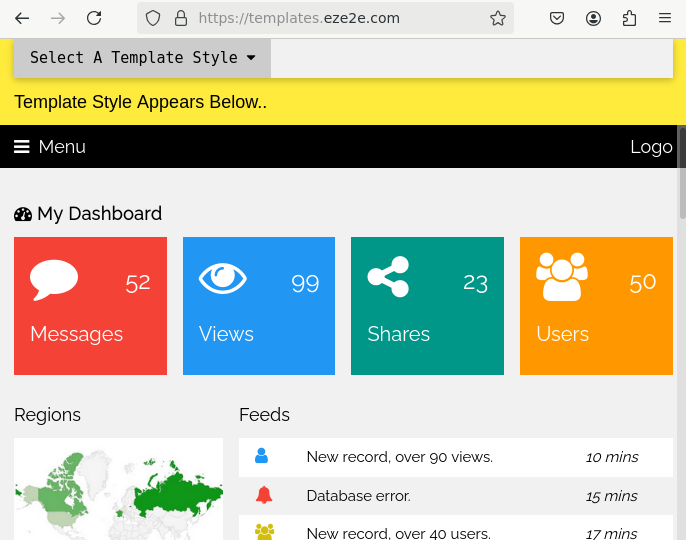
Task: Open the Firefox account profile icon
Action: click(x=594, y=18)
